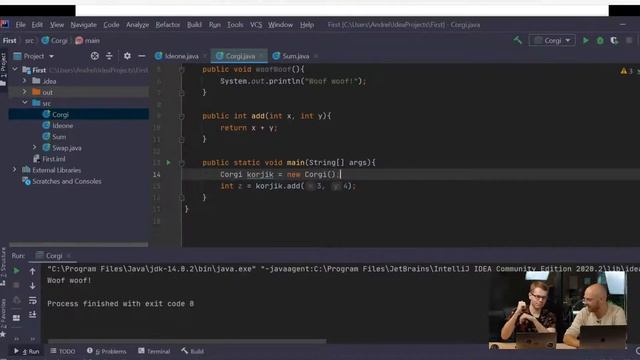Hide the Project panel with minus icon

click(x=142, y=56)
